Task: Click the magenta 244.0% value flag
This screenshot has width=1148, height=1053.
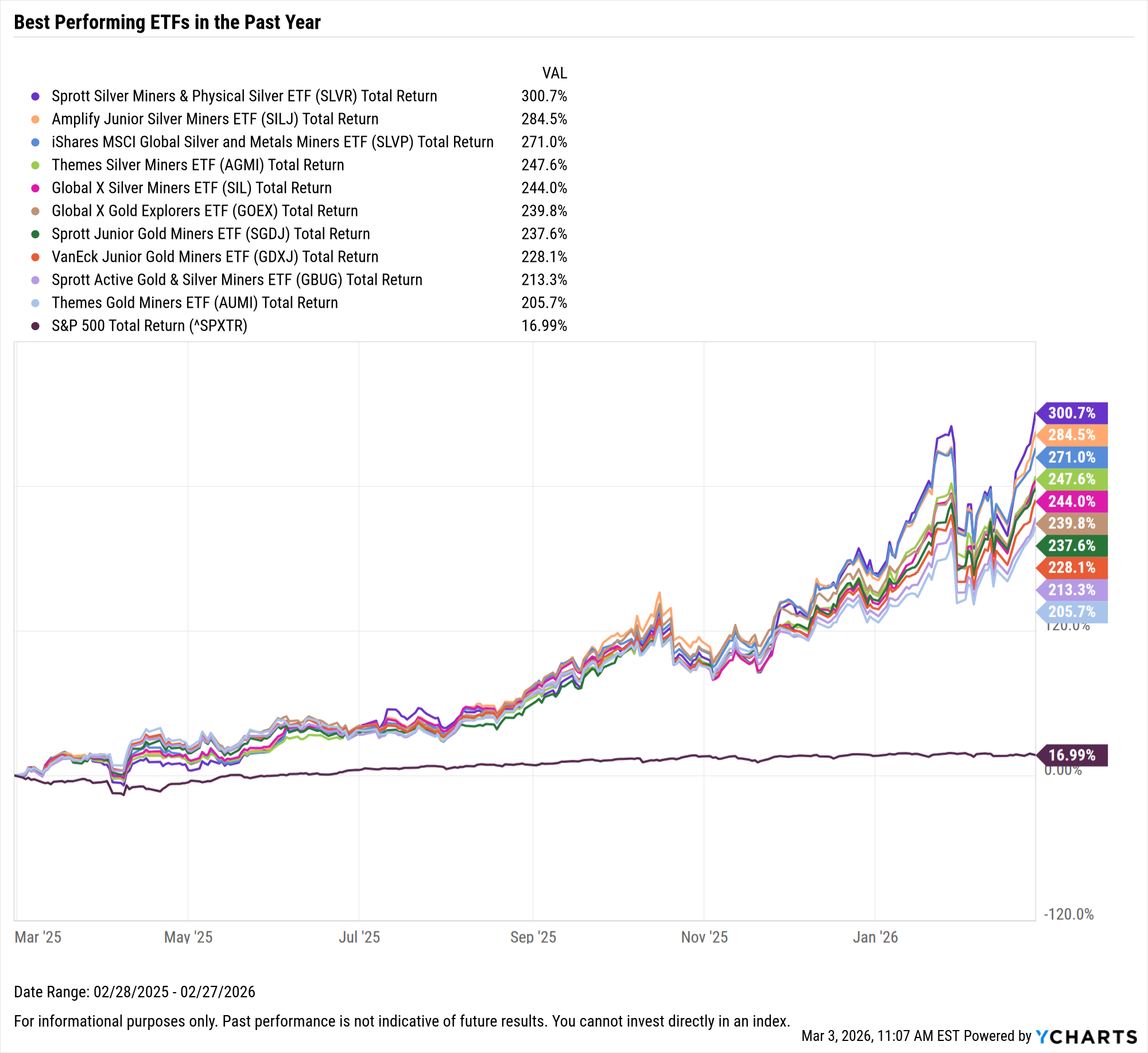Action: 1071,501
